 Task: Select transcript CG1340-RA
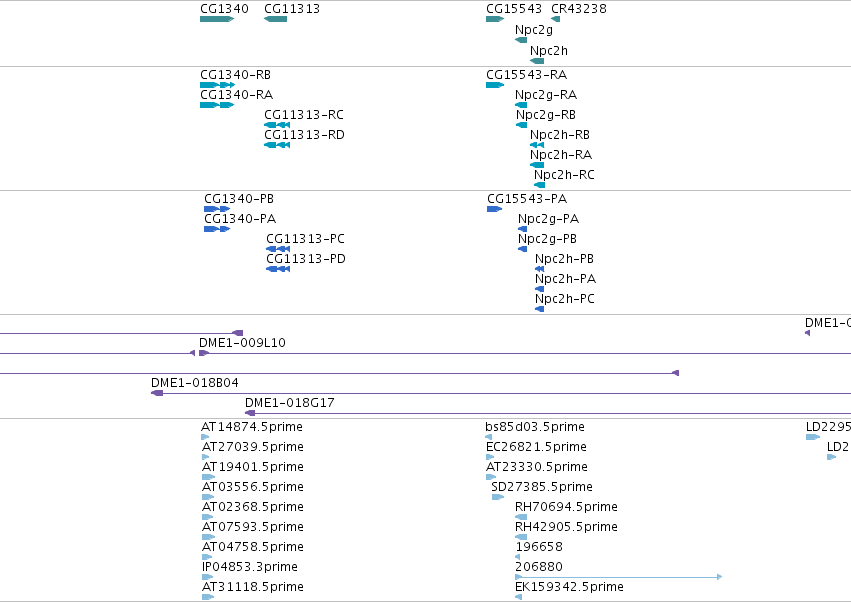[217, 105]
